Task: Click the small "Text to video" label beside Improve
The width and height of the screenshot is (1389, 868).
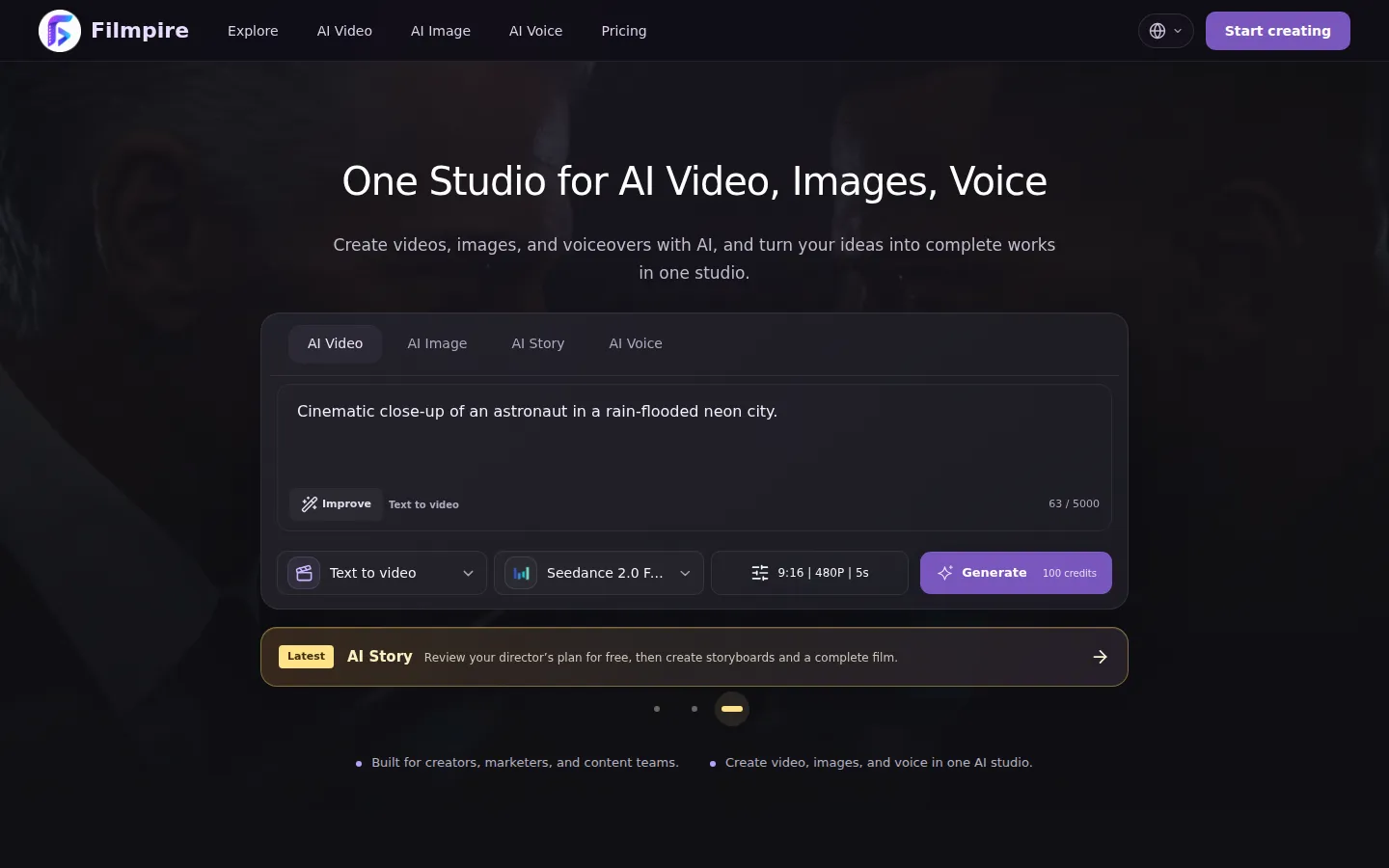Action: click(x=423, y=504)
